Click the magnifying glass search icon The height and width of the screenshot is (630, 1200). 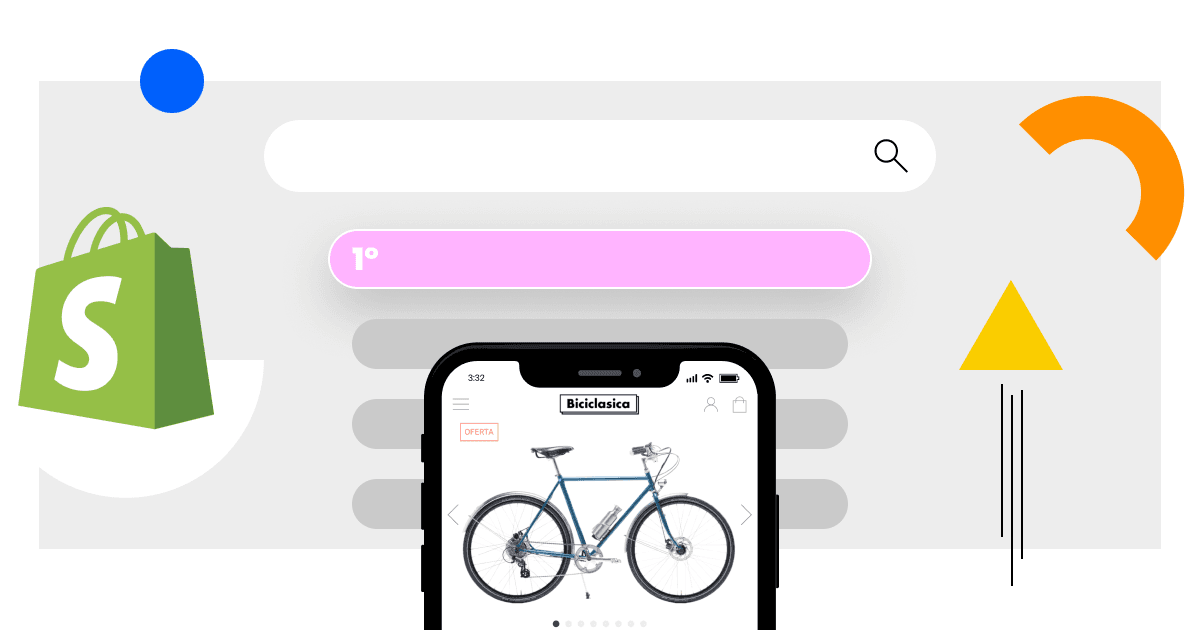pyautogui.click(x=891, y=156)
